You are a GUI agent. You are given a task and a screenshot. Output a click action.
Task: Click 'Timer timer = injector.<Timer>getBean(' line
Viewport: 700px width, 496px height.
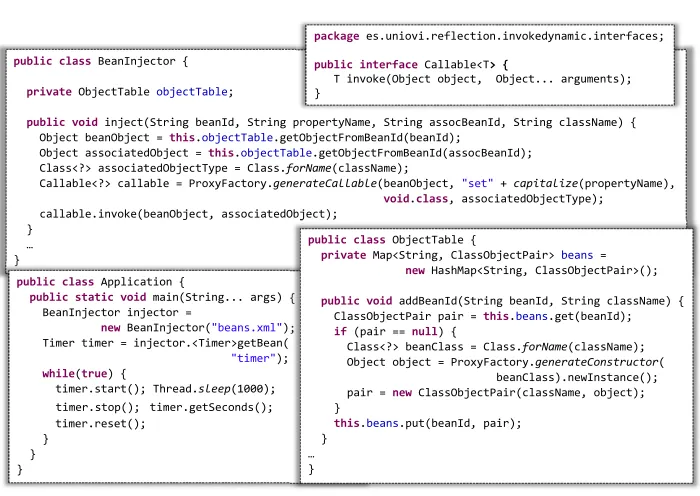pyautogui.click(x=166, y=343)
